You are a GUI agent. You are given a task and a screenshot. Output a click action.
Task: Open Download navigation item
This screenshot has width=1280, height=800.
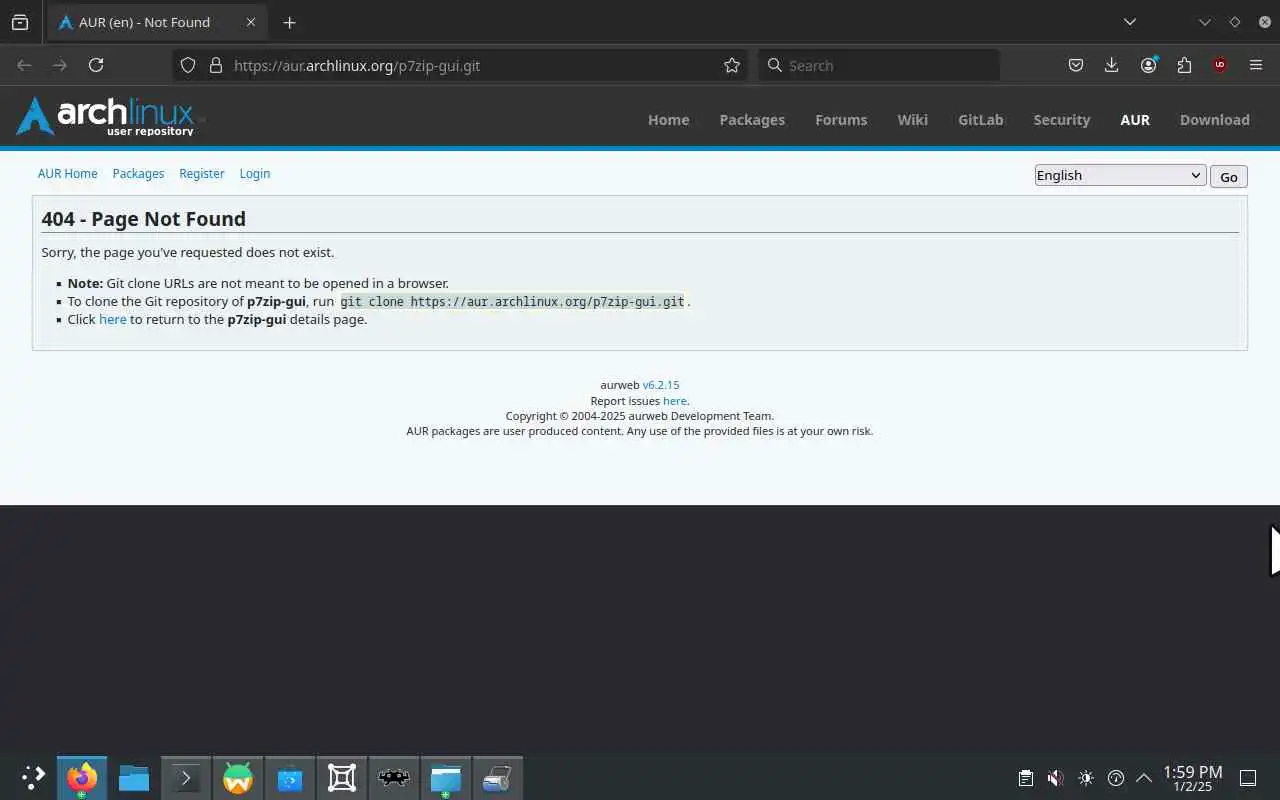[1214, 119]
